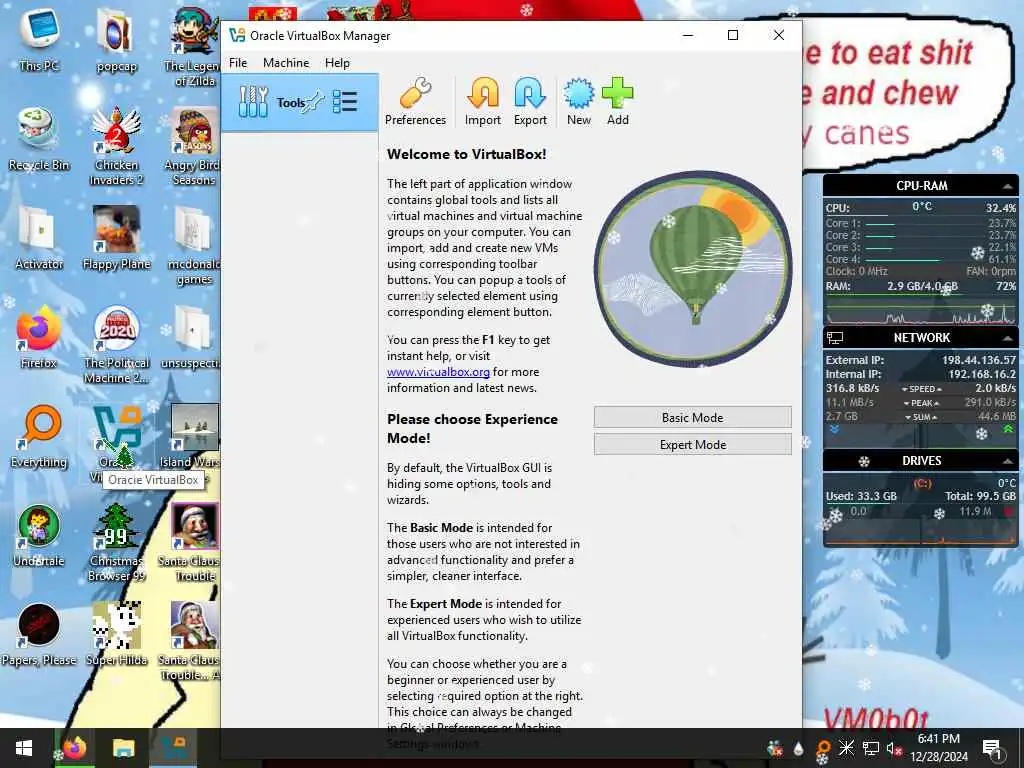
Task: Click the Everything magnifier tray icon
Action: point(824,748)
